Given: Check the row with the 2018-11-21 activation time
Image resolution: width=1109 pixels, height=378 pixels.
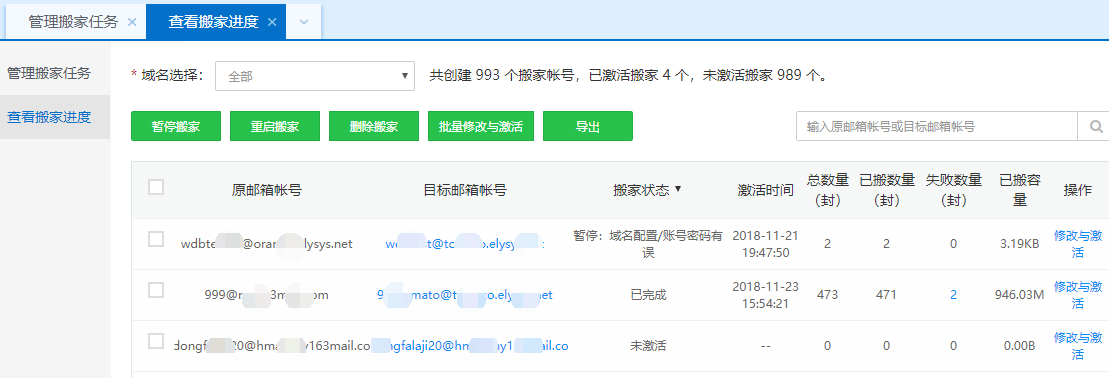Looking at the screenshot, I should point(156,239).
